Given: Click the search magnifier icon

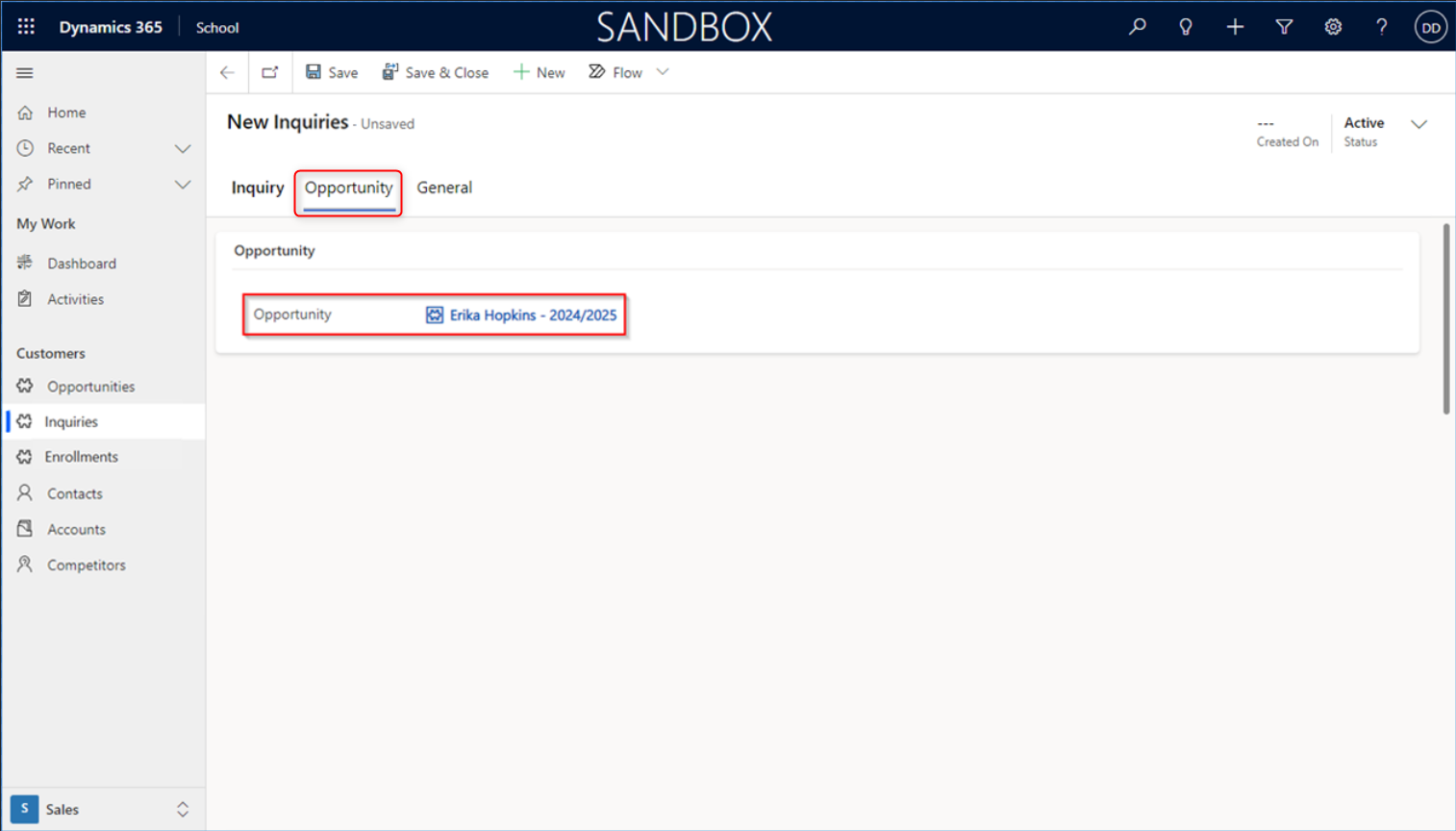Looking at the screenshot, I should point(1137,27).
